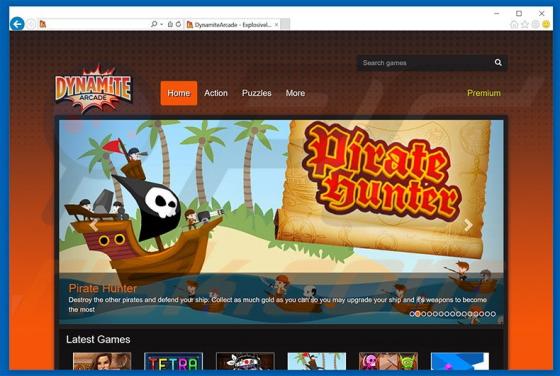
Task: Select the last carousel dot
Action: 493,314
